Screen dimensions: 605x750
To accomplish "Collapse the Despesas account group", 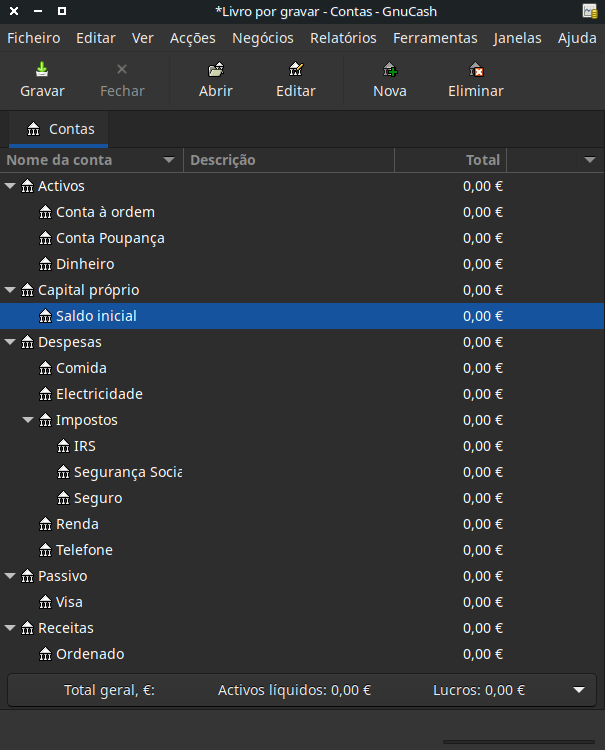I will (x=10, y=342).
